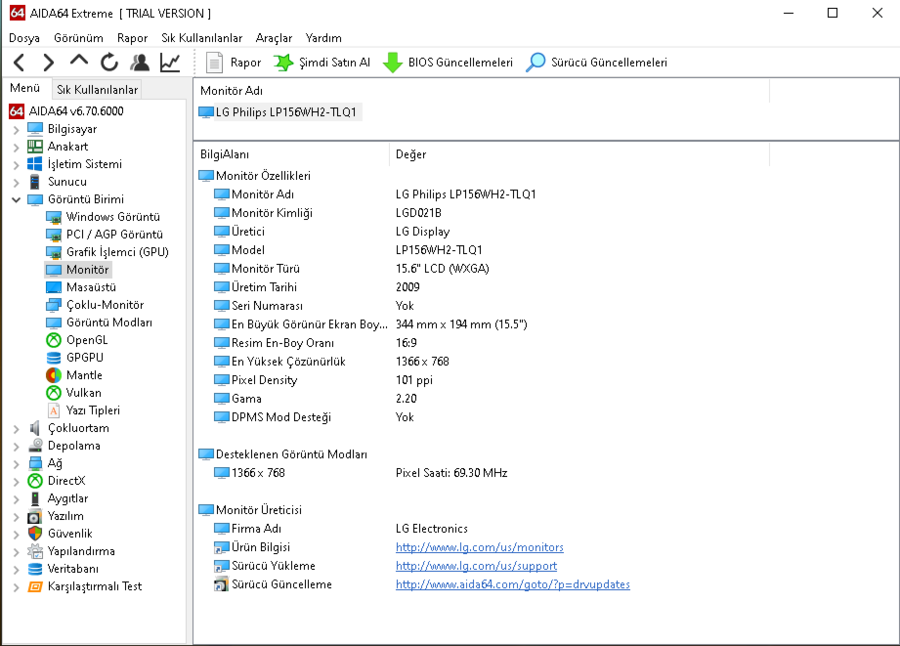Viewport: 900px width, 646px height.
Task: Go forward with the right arrow toolbar icon
Action: (49, 62)
